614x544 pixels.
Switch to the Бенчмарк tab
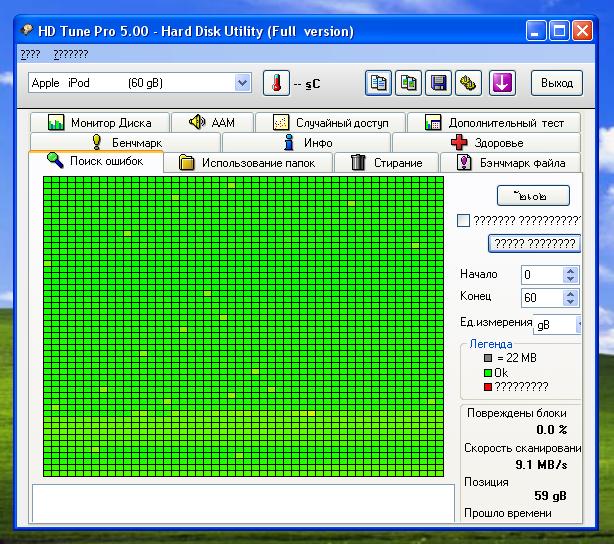pos(126,143)
